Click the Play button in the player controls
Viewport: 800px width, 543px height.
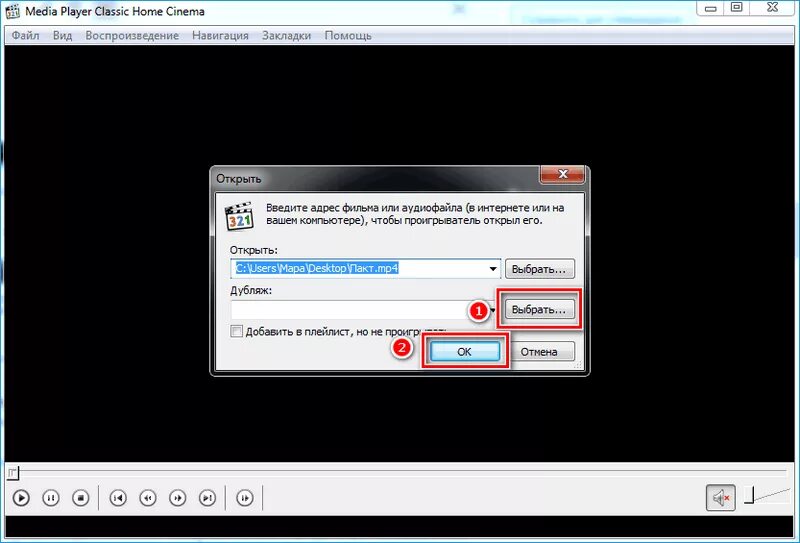point(21,498)
